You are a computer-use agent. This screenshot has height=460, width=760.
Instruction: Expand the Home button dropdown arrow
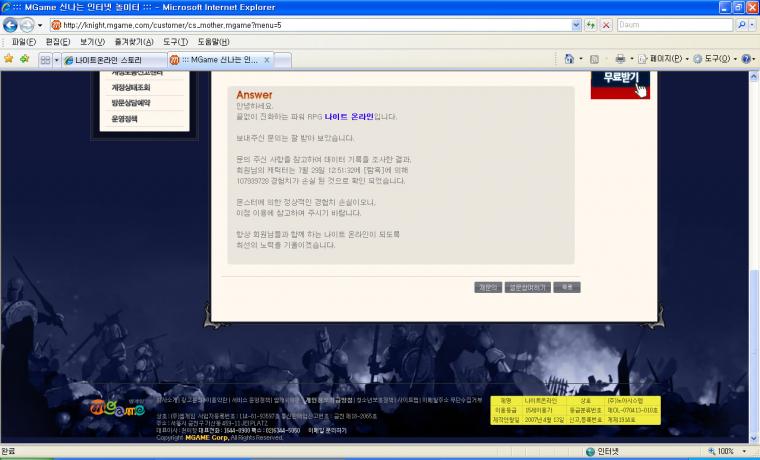(581, 59)
